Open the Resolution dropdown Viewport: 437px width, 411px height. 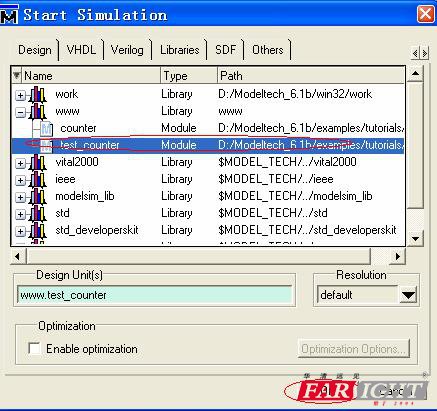point(408,295)
